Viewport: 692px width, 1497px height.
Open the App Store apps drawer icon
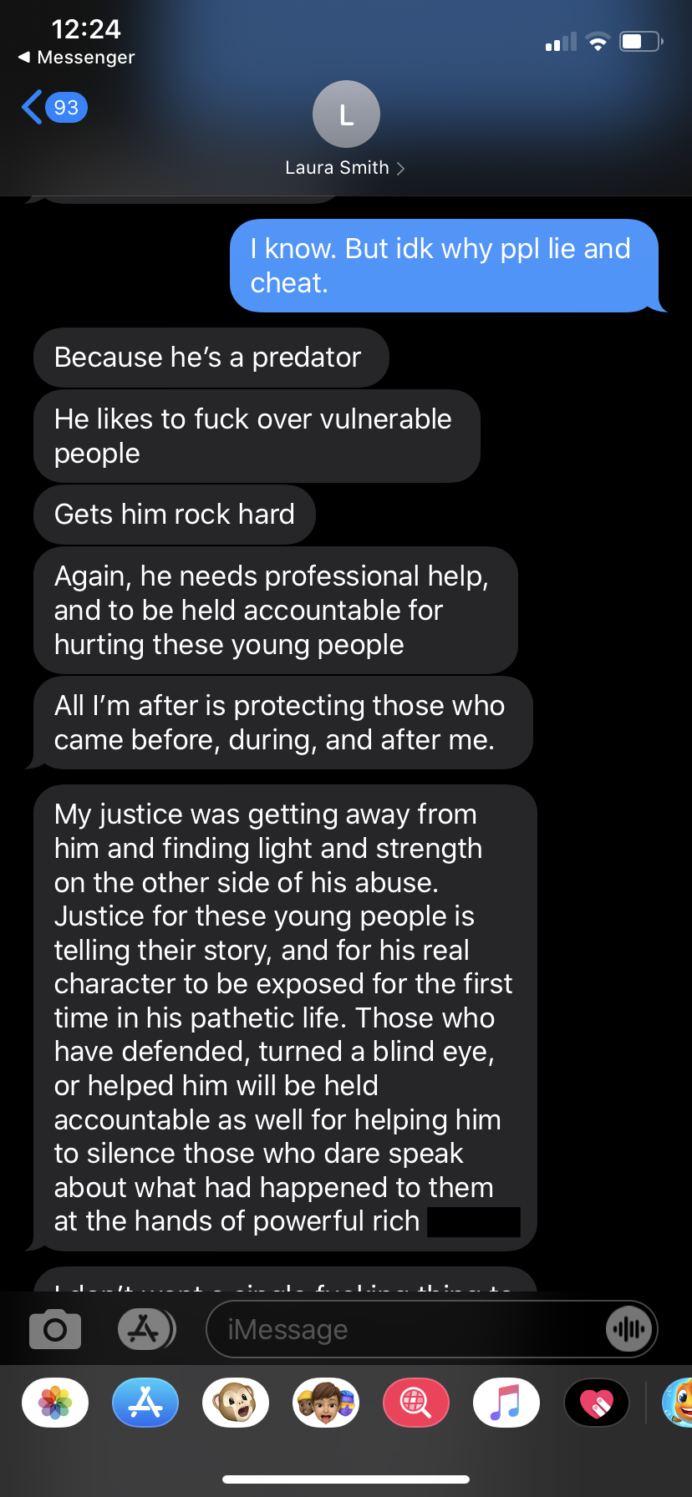(x=146, y=1329)
